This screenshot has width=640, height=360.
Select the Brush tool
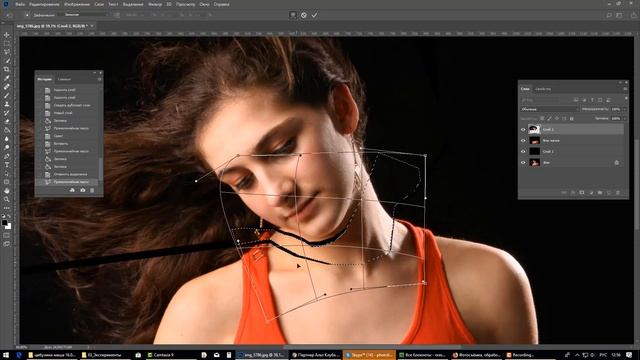pos(7,95)
